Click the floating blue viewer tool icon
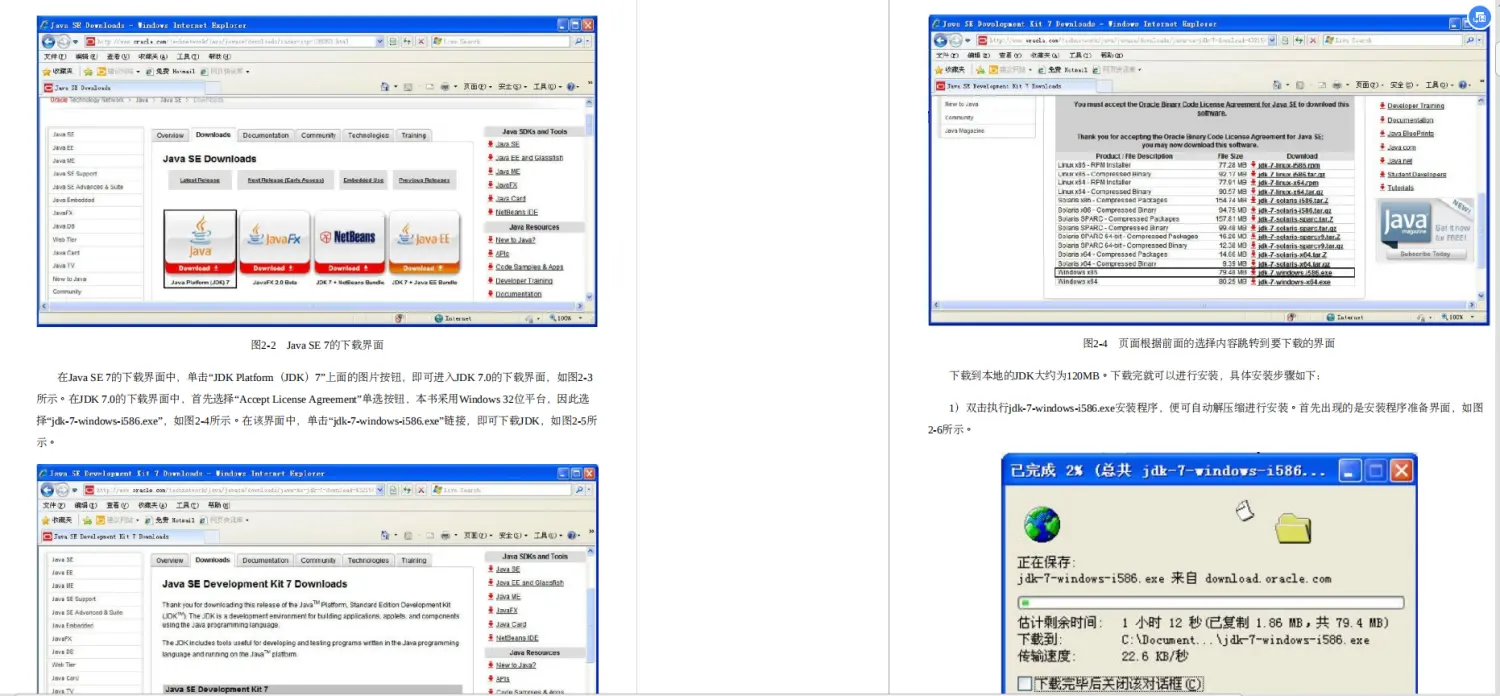This screenshot has height=696, width=1500. 1480,17
